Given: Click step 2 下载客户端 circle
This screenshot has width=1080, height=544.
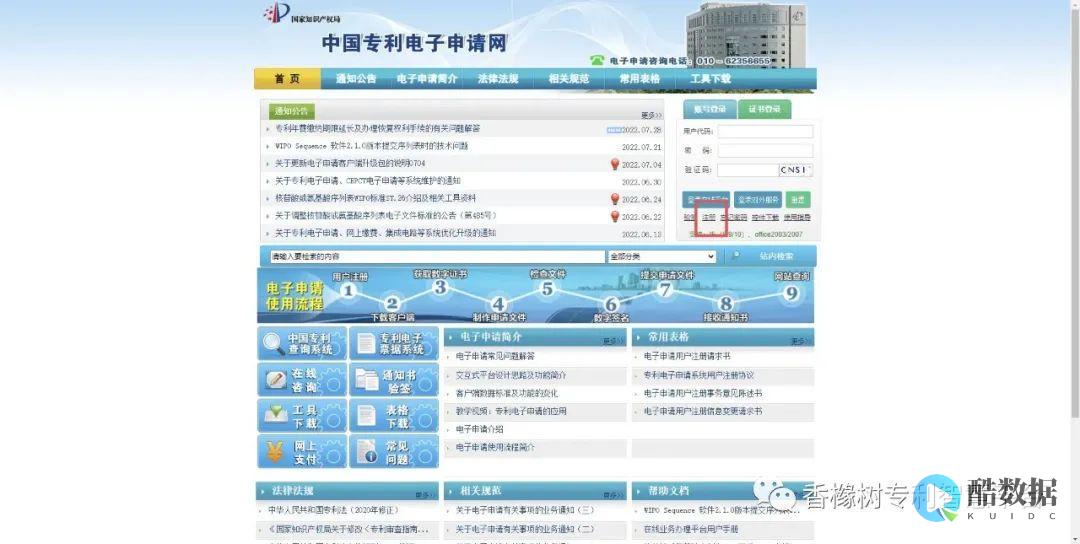Looking at the screenshot, I should [x=392, y=303].
